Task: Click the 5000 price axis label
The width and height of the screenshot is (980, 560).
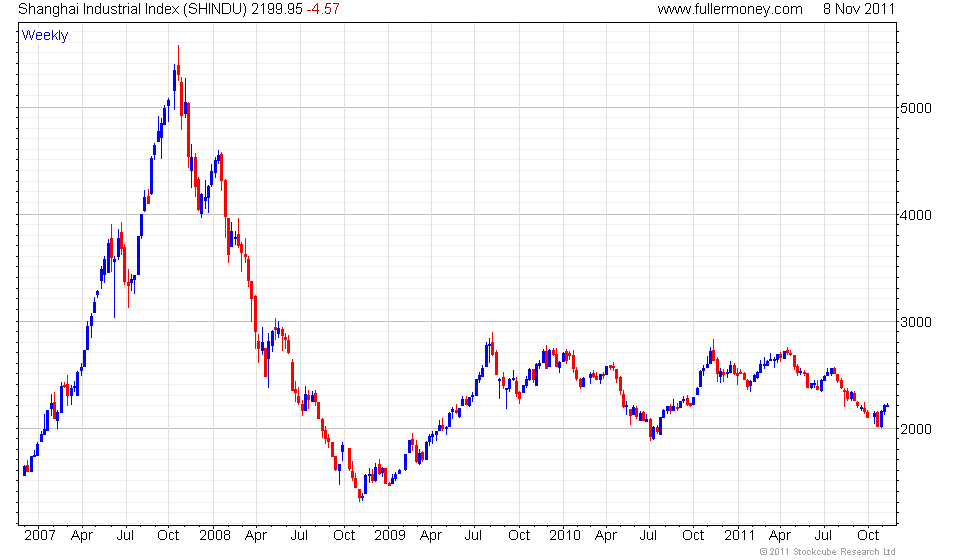Action: 916,108
